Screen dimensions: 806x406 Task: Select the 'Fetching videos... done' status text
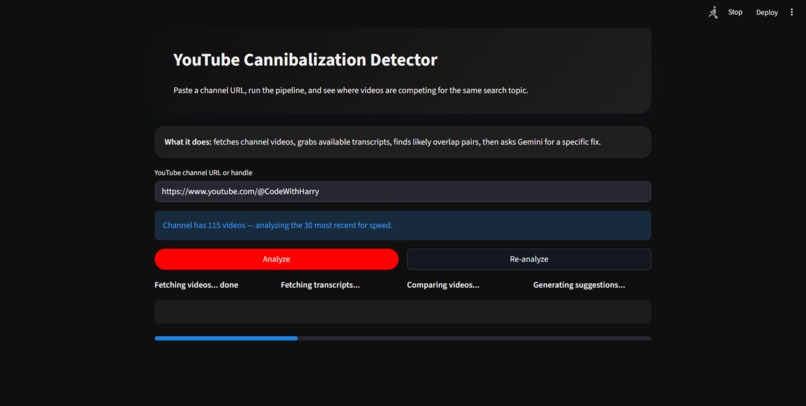tap(196, 285)
